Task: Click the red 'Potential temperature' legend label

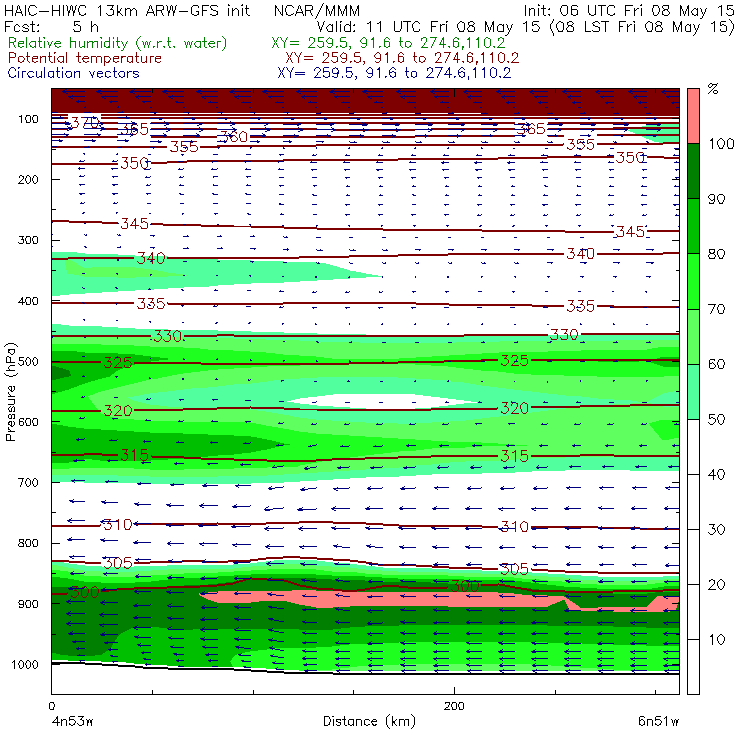Action: click(85, 58)
